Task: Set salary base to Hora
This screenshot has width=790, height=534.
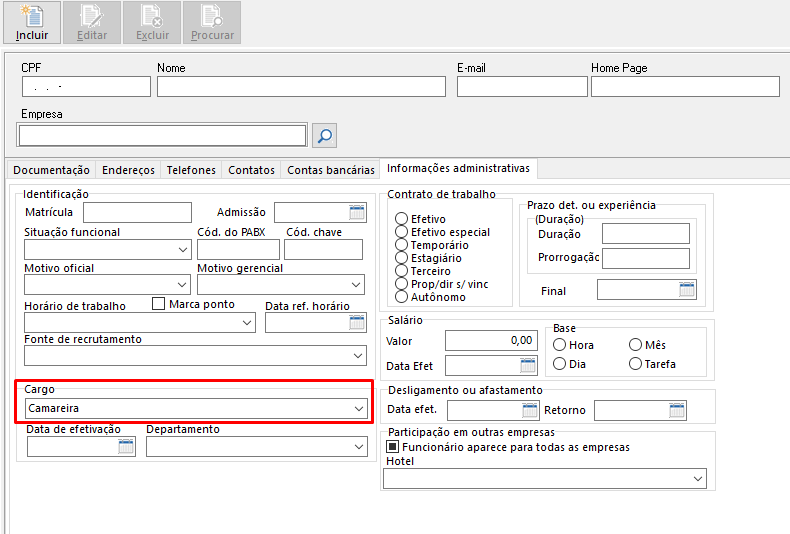Action: click(559, 345)
